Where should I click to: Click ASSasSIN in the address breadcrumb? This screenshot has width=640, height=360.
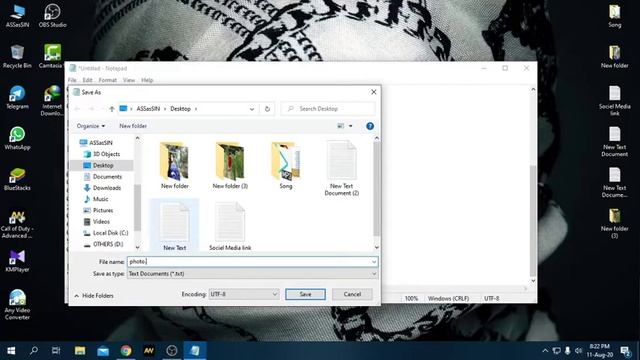(148, 109)
